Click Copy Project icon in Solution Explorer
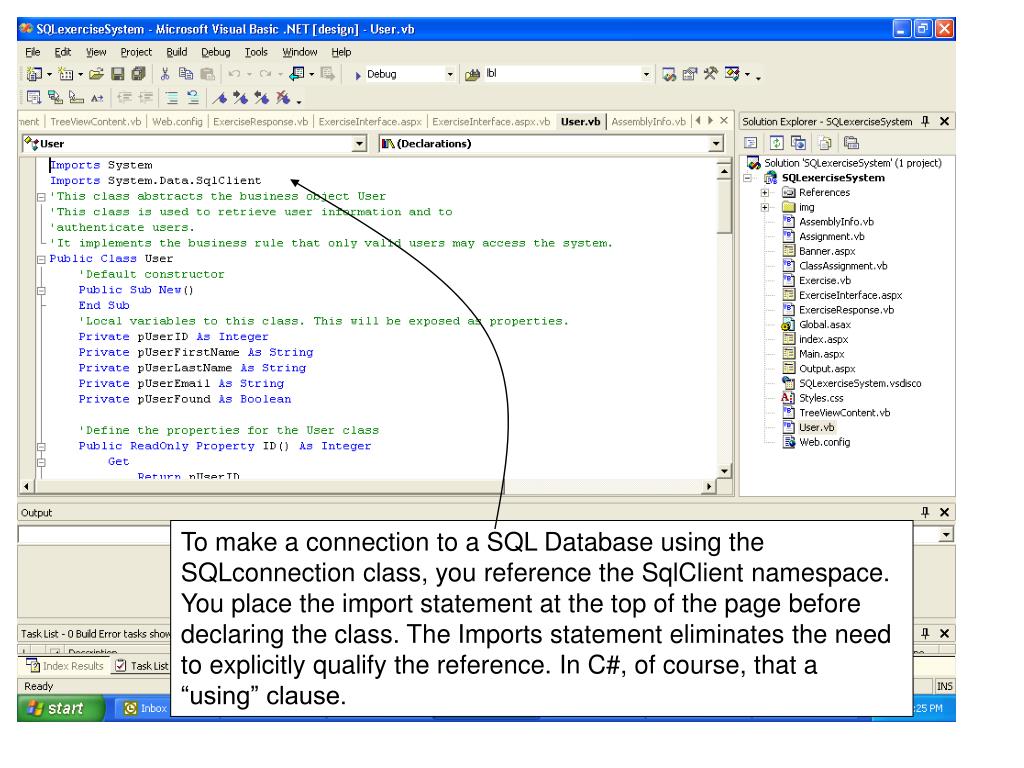Viewport: 1024px width, 768px height. tap(798, 143)
